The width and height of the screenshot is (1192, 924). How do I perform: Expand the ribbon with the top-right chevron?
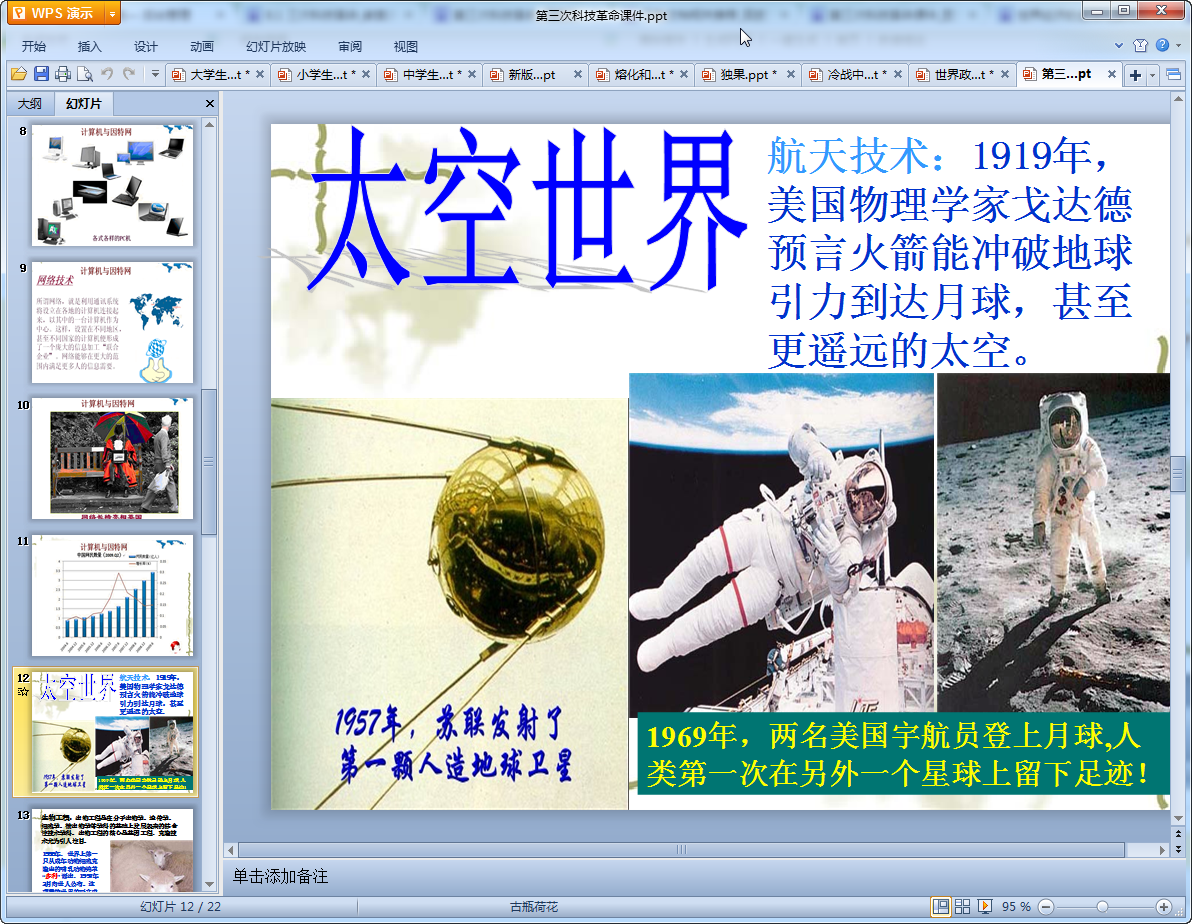[x=1119, y=46]
